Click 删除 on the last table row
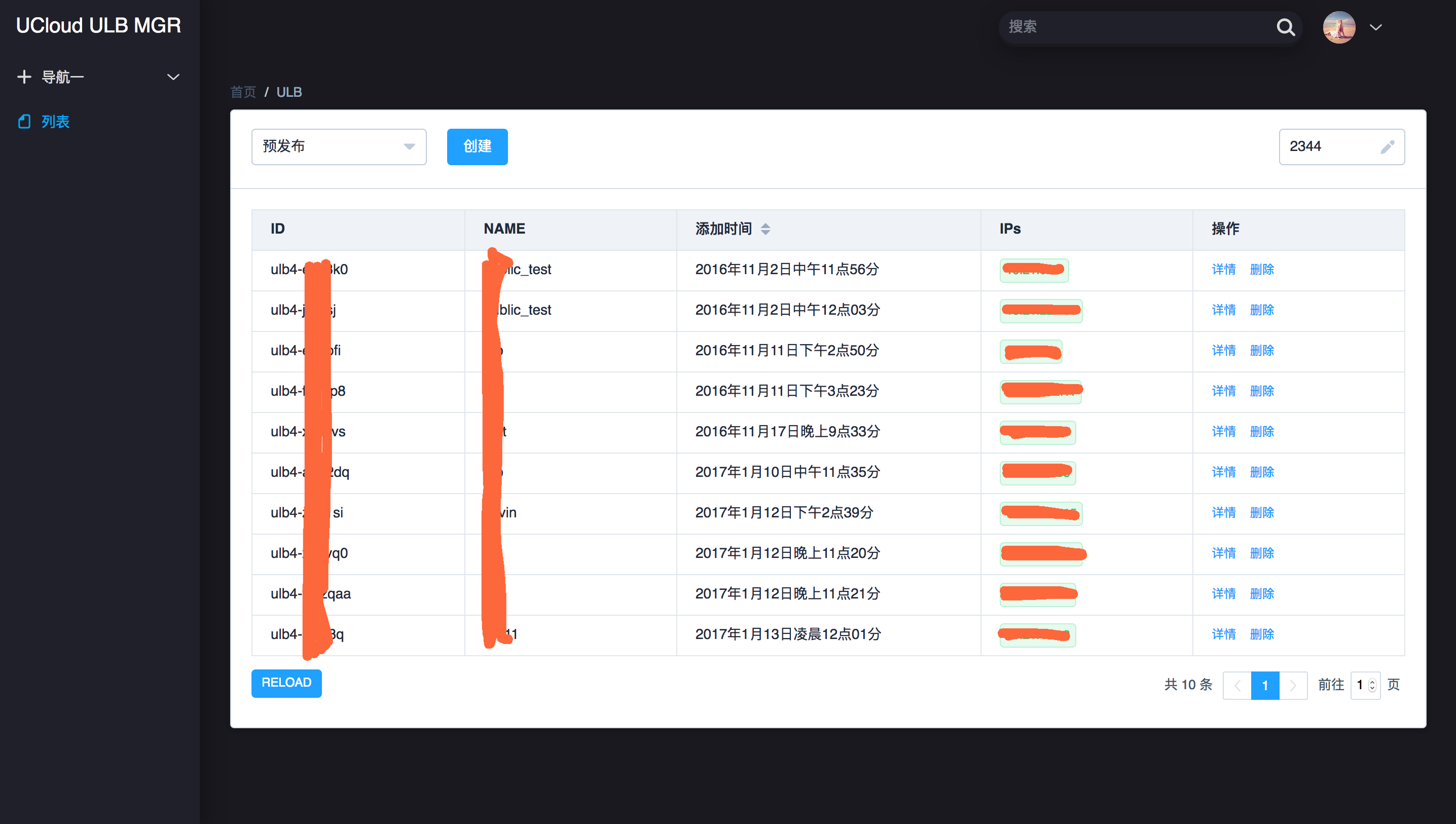The width and height of the screenshot is (1456, 824). click(1262, 634)
